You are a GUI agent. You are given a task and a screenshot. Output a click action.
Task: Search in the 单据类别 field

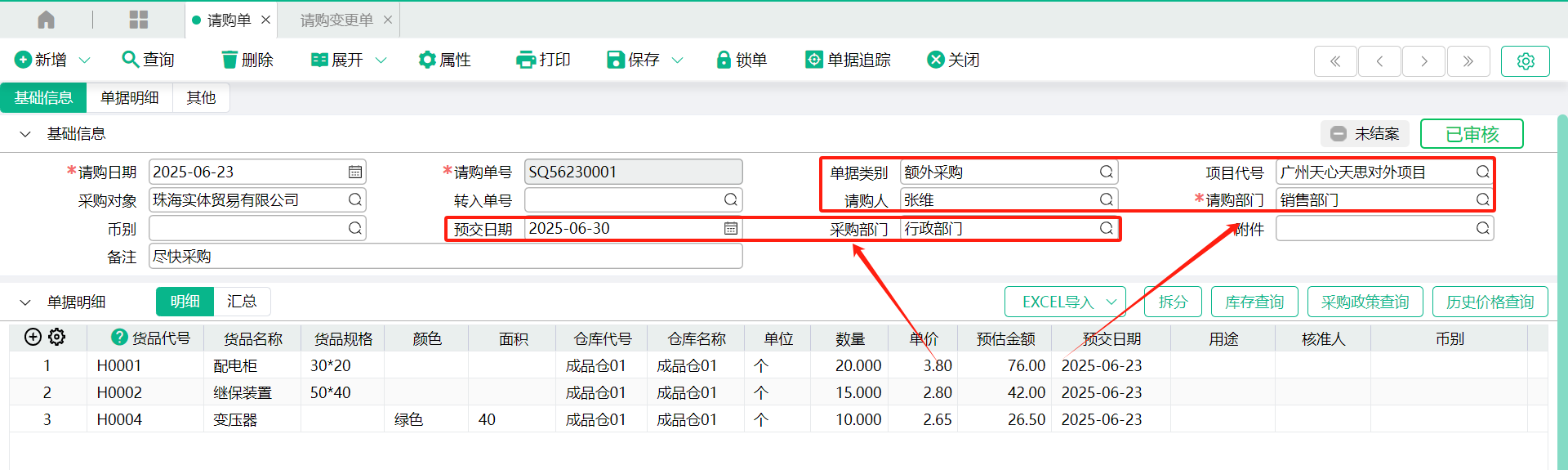pos(1106,172)
